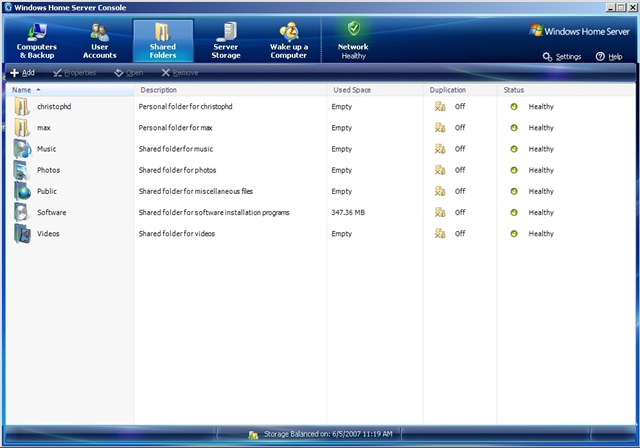This screenshot has height=448, width=640.
Task: Click the storage balanced status bar icon
Action: [x=253, y=435]
